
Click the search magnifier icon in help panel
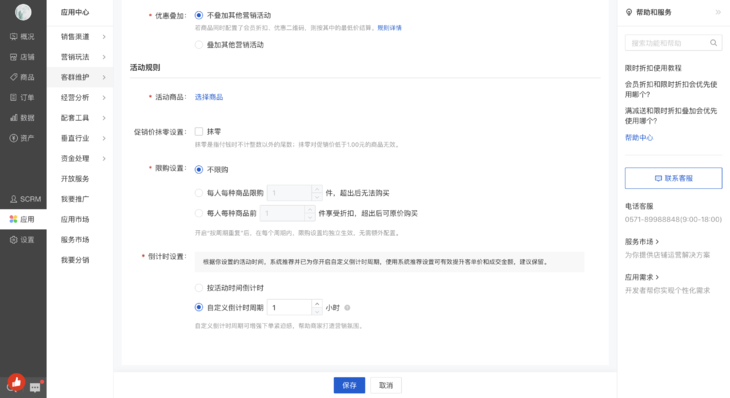tap(713, 43)
